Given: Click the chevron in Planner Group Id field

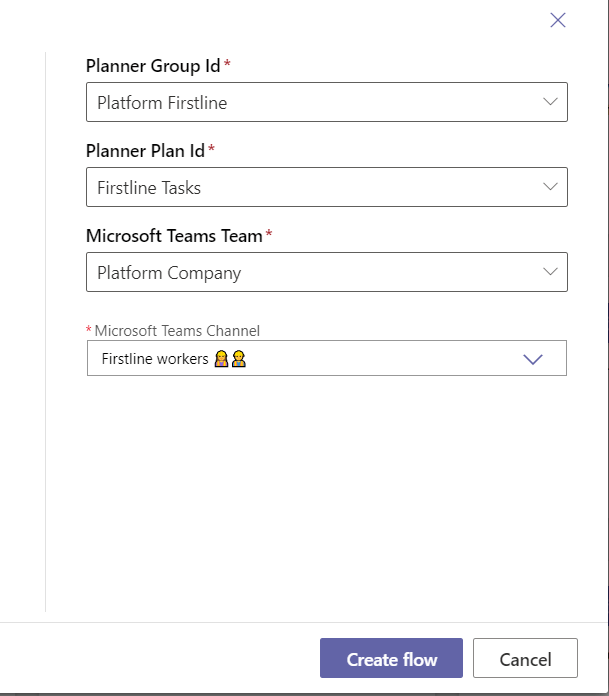Looking at the screenshot, I should (x=550, y=102).
